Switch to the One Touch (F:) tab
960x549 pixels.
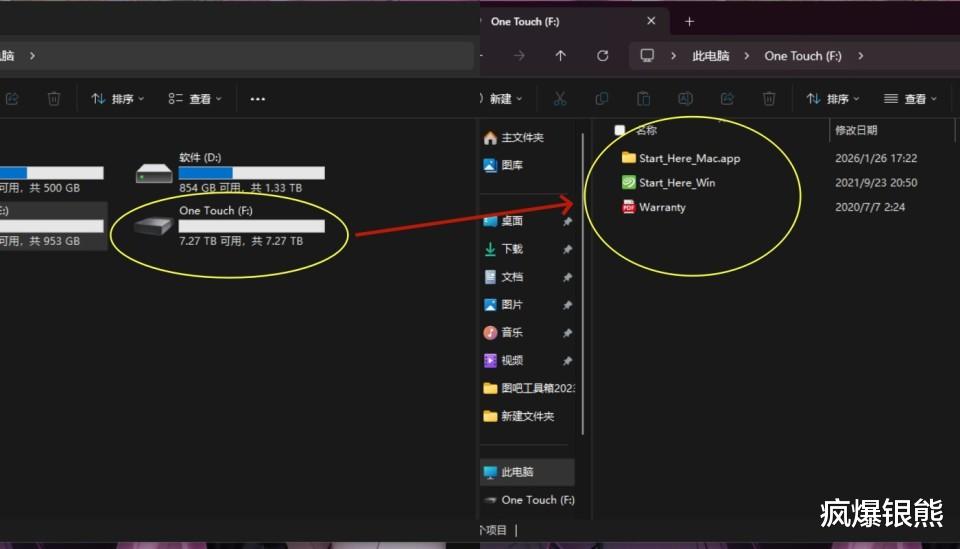point(525,21)
